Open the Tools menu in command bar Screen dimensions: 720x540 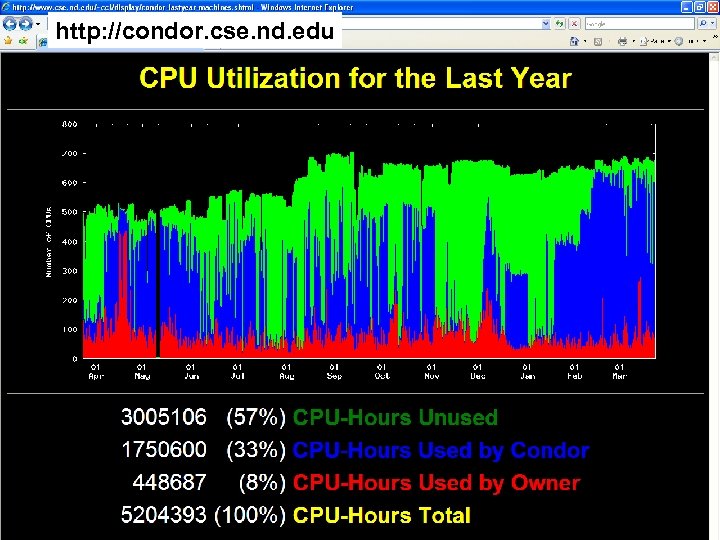click(x=691, y=42)
